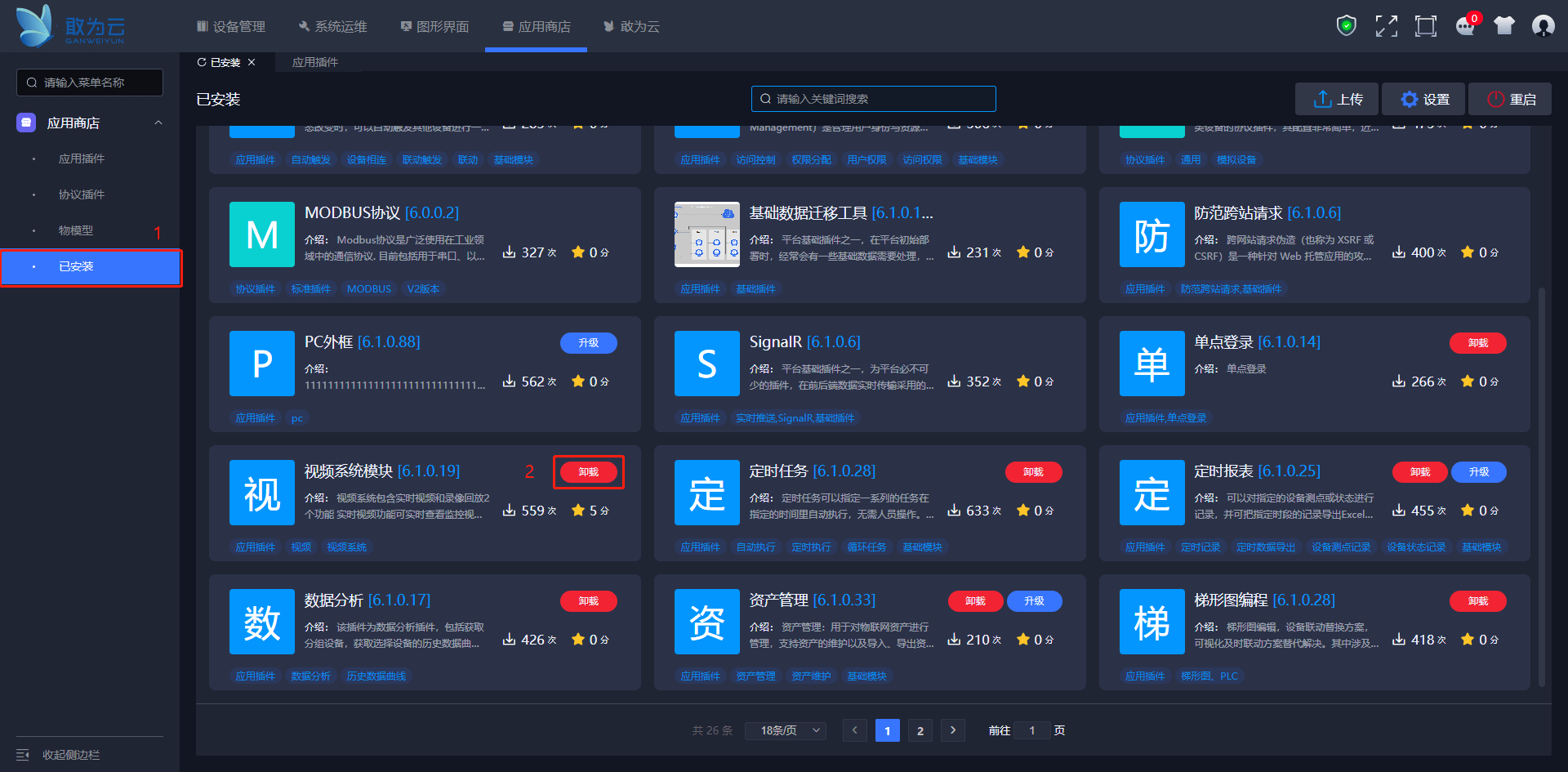The width and height of the screenshot is (1568, 772).
Task: Click 升级 on the 定时报表 card
Action: 1479,472
